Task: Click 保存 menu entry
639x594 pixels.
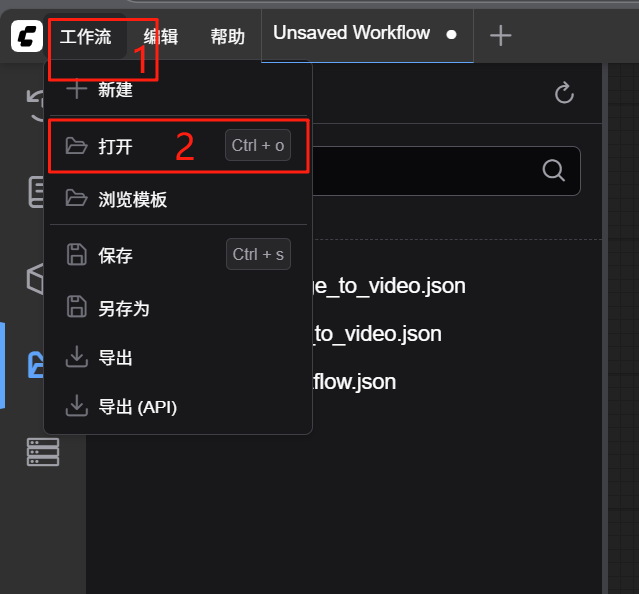Action: pyautogui.click(x=178, y=255)
